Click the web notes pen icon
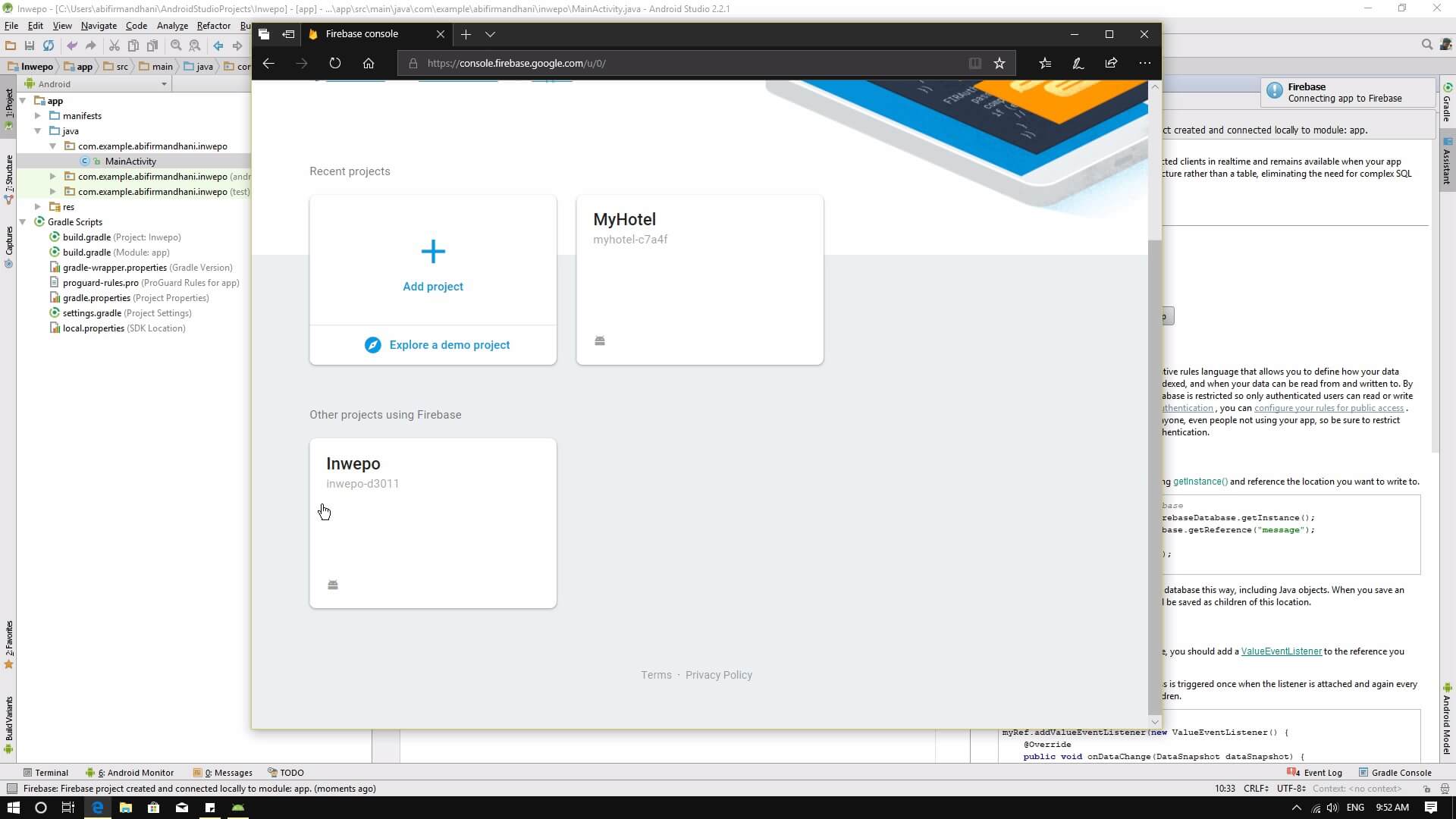This screenshot has width=1456, height=819. tap(1078, 64)
